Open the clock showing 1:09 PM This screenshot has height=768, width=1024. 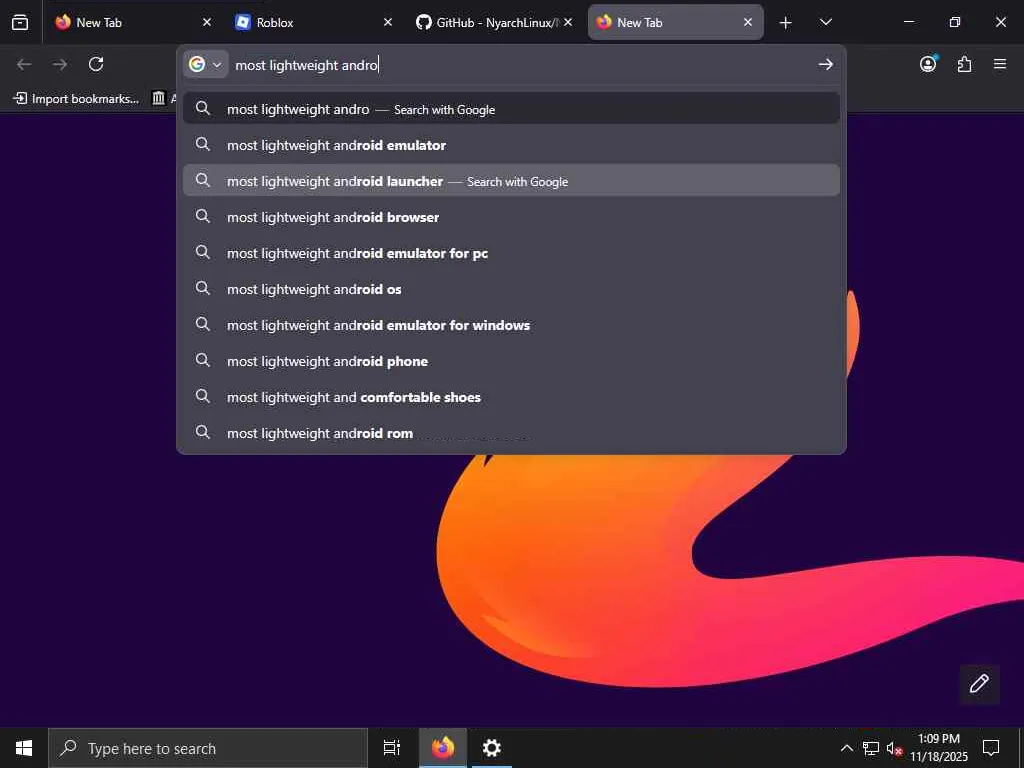coord(939,748)
